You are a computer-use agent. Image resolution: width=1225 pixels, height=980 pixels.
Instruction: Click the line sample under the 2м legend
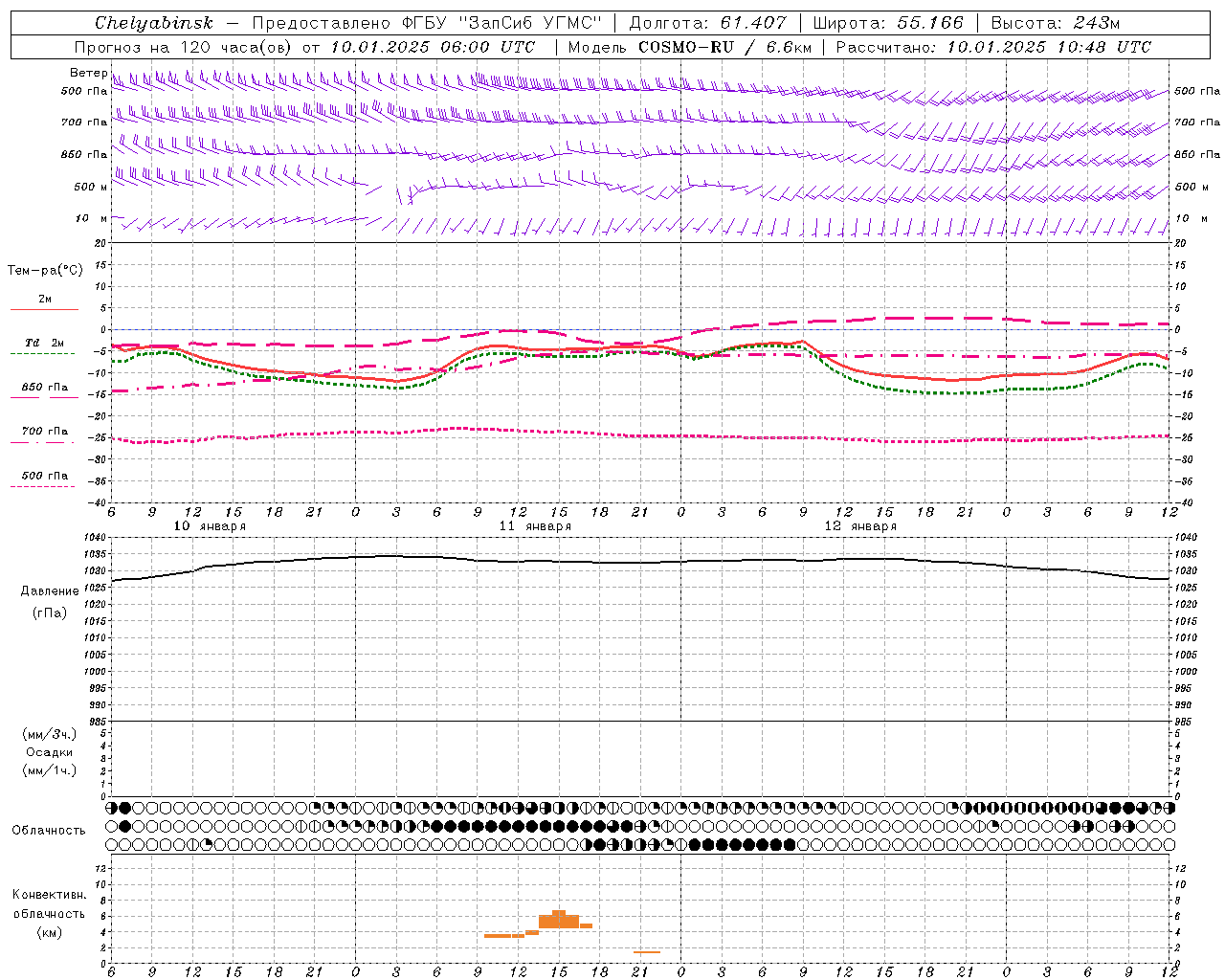tap(44, 309)
